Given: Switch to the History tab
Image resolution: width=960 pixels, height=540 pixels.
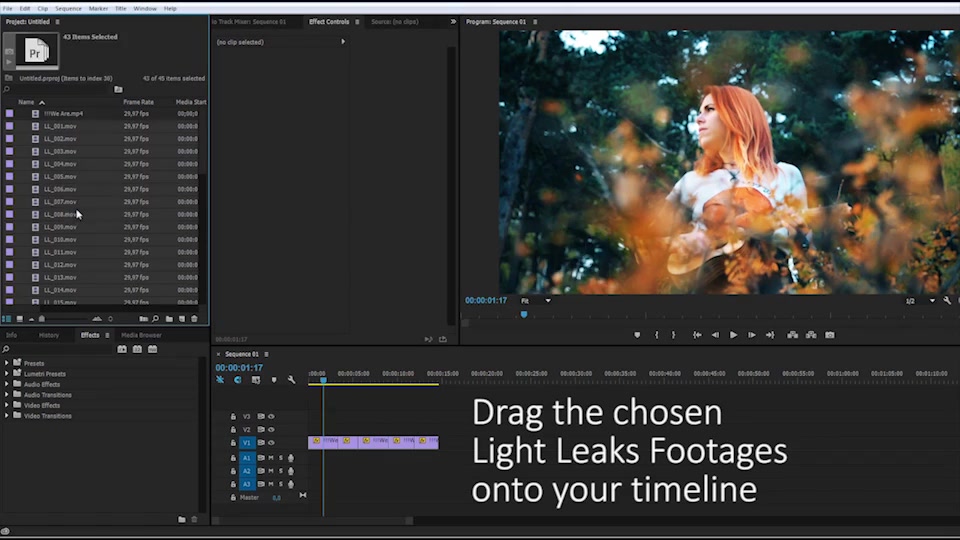Looking at the screenshot, I should 49,335.
